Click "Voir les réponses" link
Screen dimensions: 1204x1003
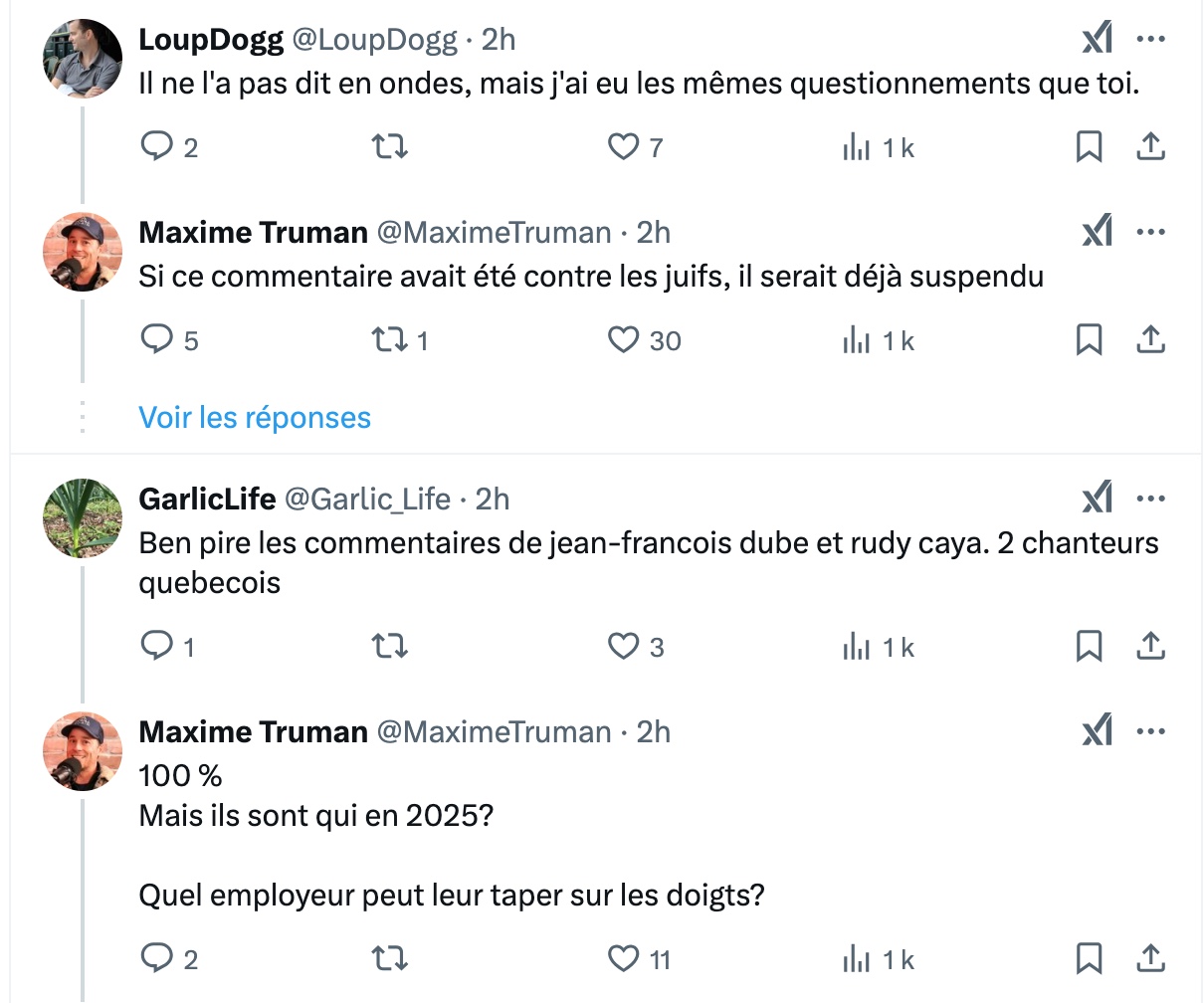(255, 417)
